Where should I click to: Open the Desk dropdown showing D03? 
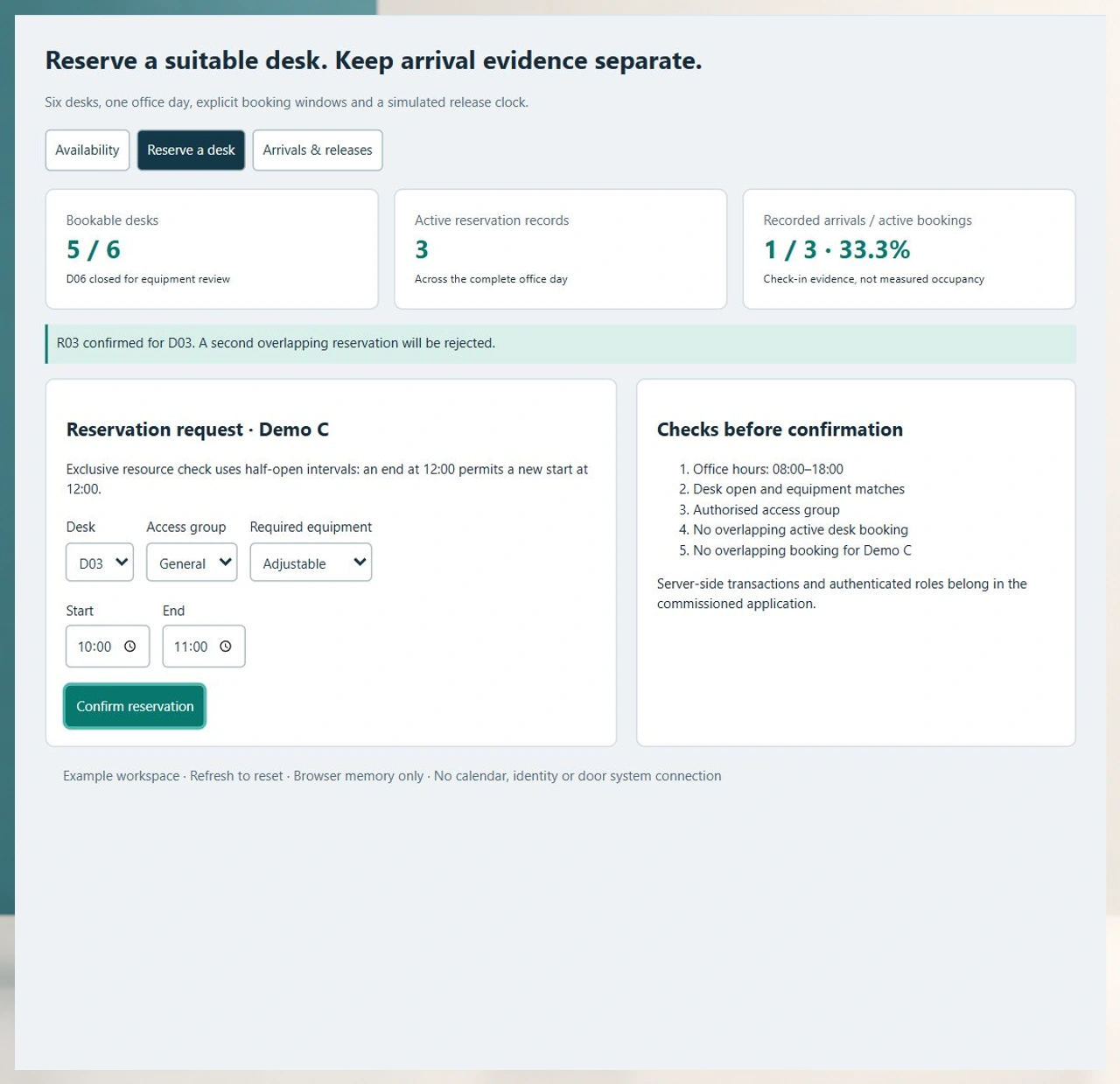click(x=100, y=563)
